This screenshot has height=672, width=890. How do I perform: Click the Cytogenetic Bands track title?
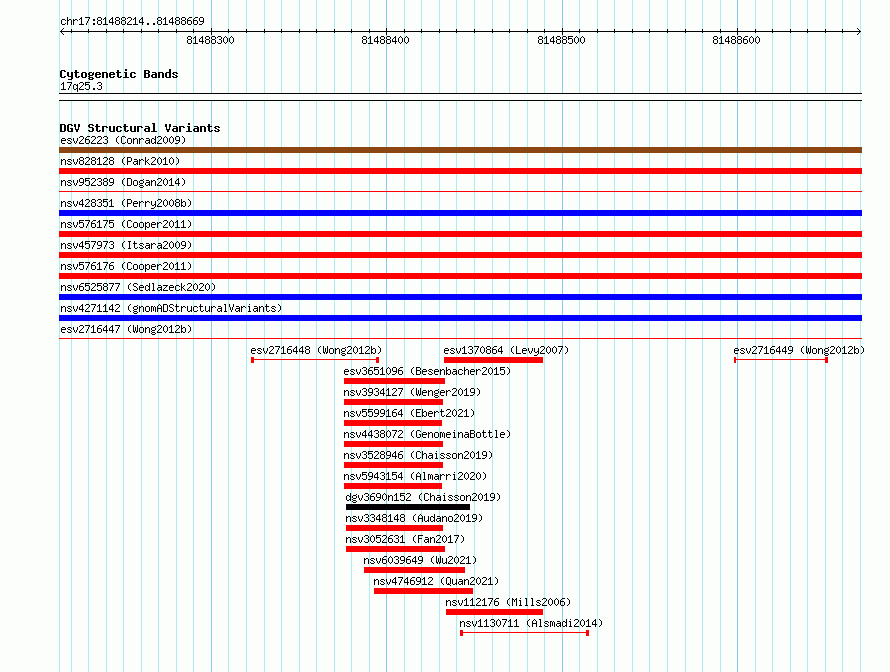[119, 74]
